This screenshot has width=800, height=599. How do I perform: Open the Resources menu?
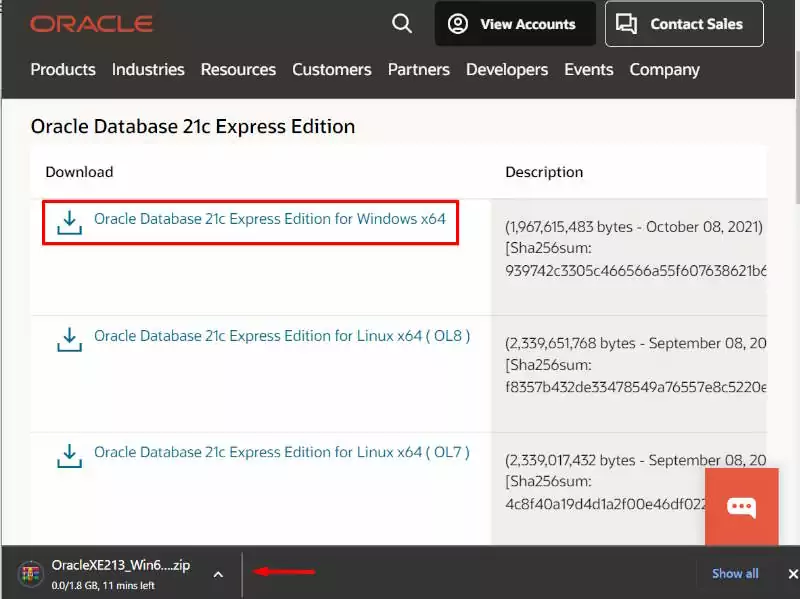[x=238, y=69]
